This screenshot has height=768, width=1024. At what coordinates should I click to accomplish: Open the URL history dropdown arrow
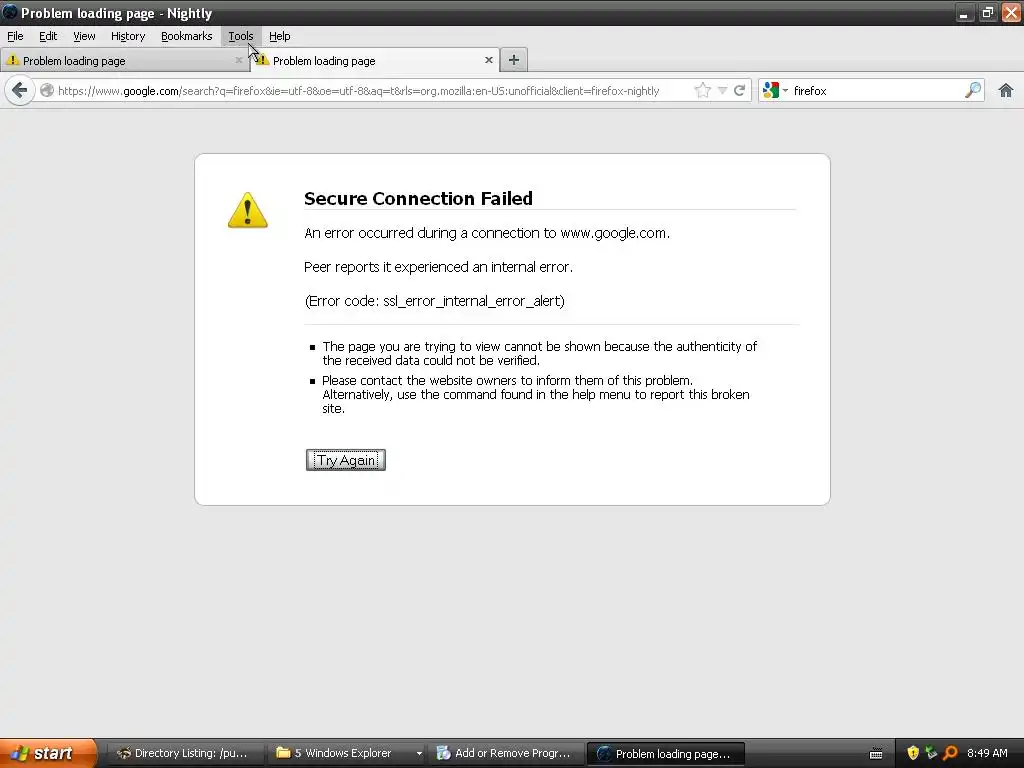[x=722, y=90]
